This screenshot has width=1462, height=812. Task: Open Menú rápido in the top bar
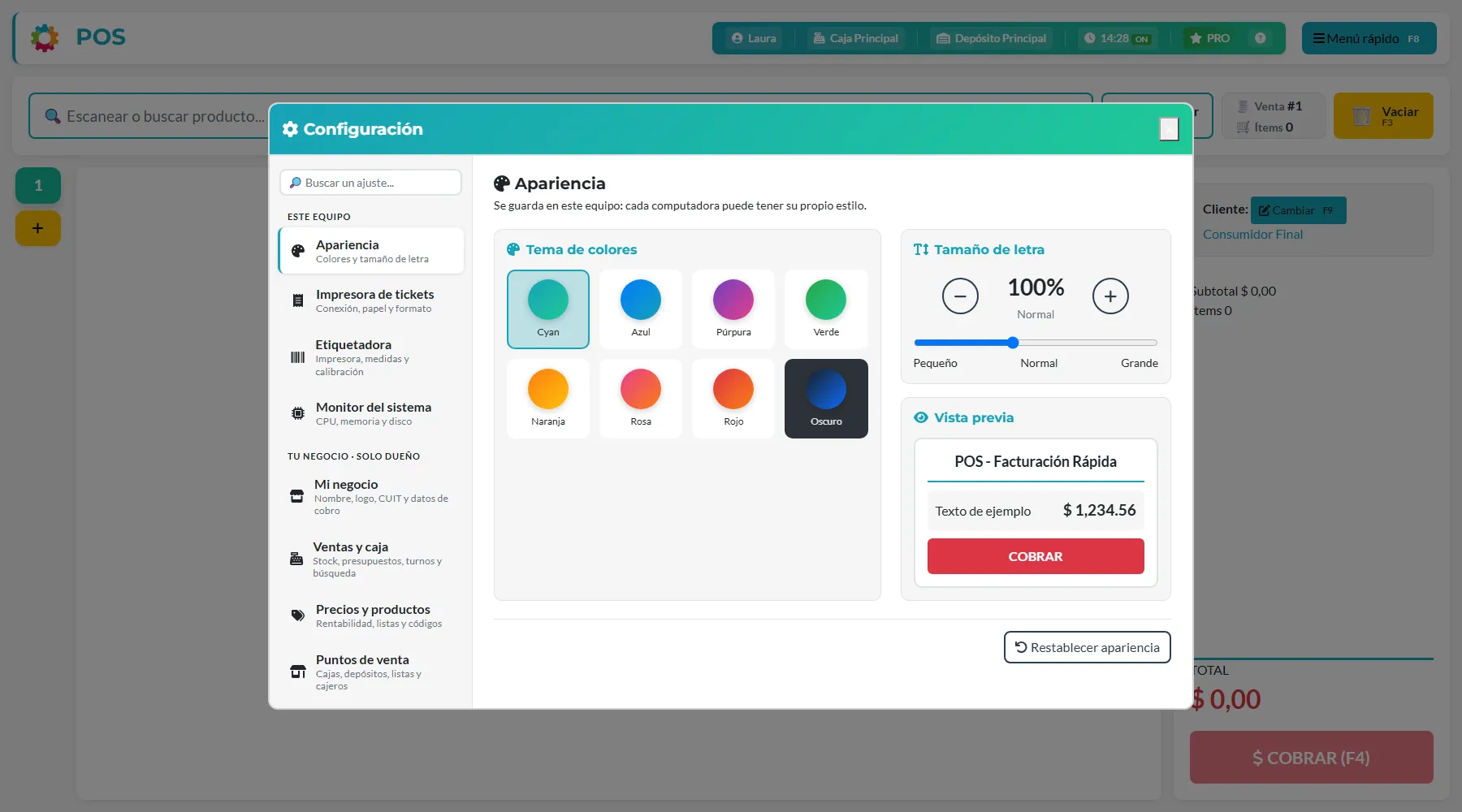click(1369, 38)
